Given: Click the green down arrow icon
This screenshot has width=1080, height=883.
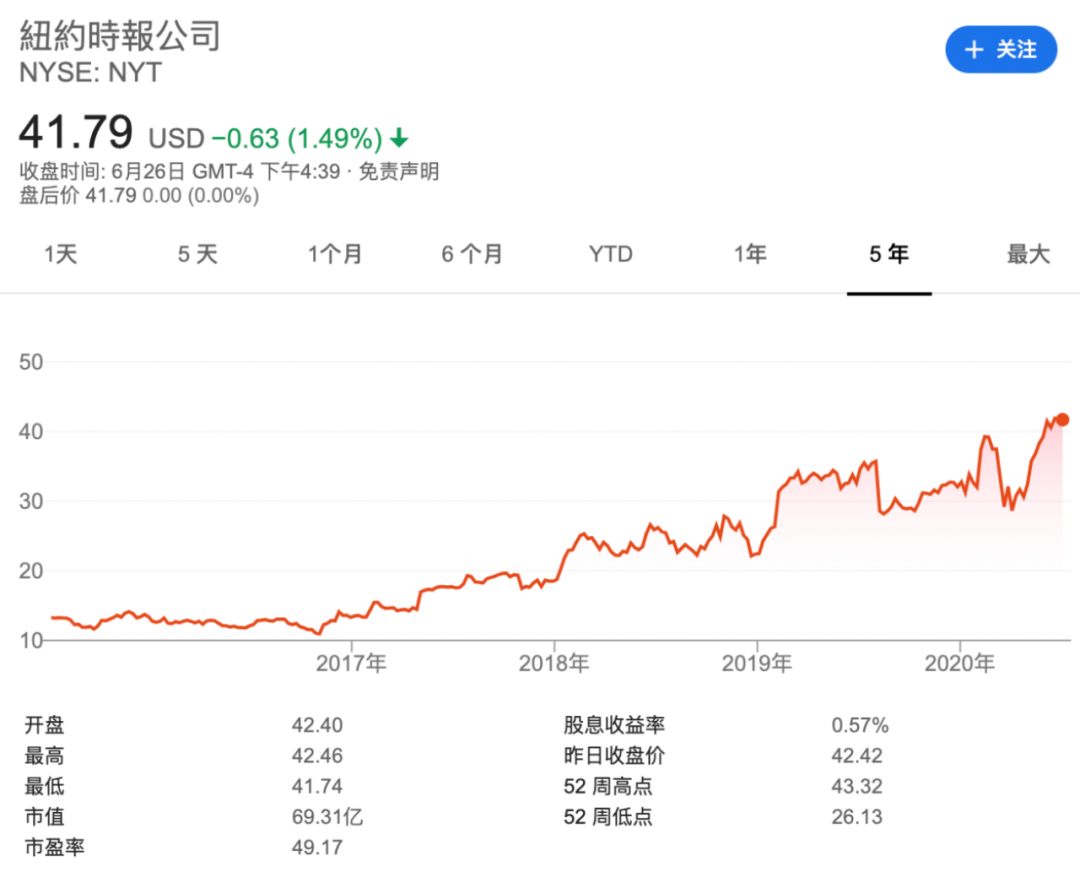Looking at the screenshot, I should pos(400,137).
